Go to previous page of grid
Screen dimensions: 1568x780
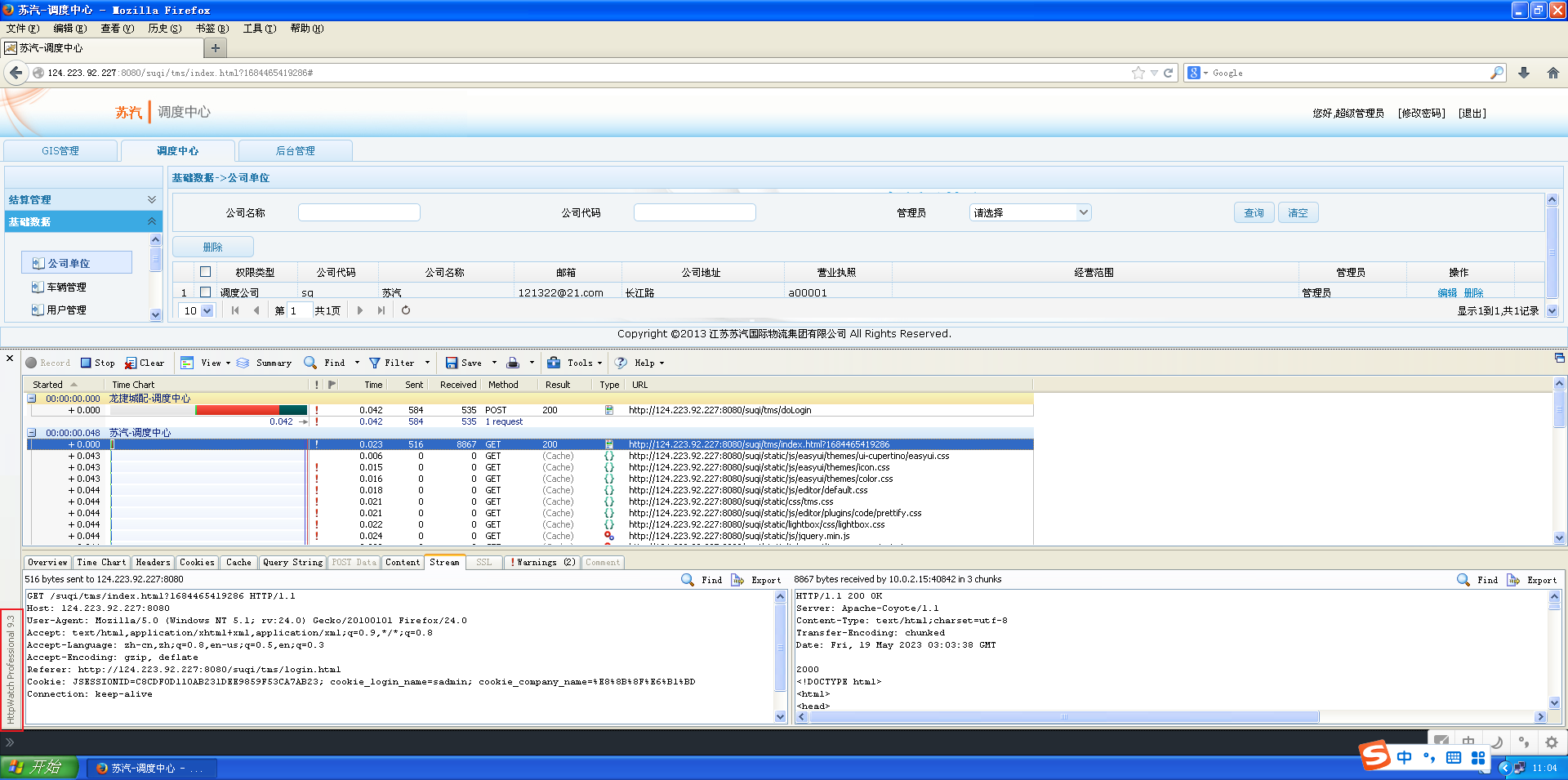256,310
